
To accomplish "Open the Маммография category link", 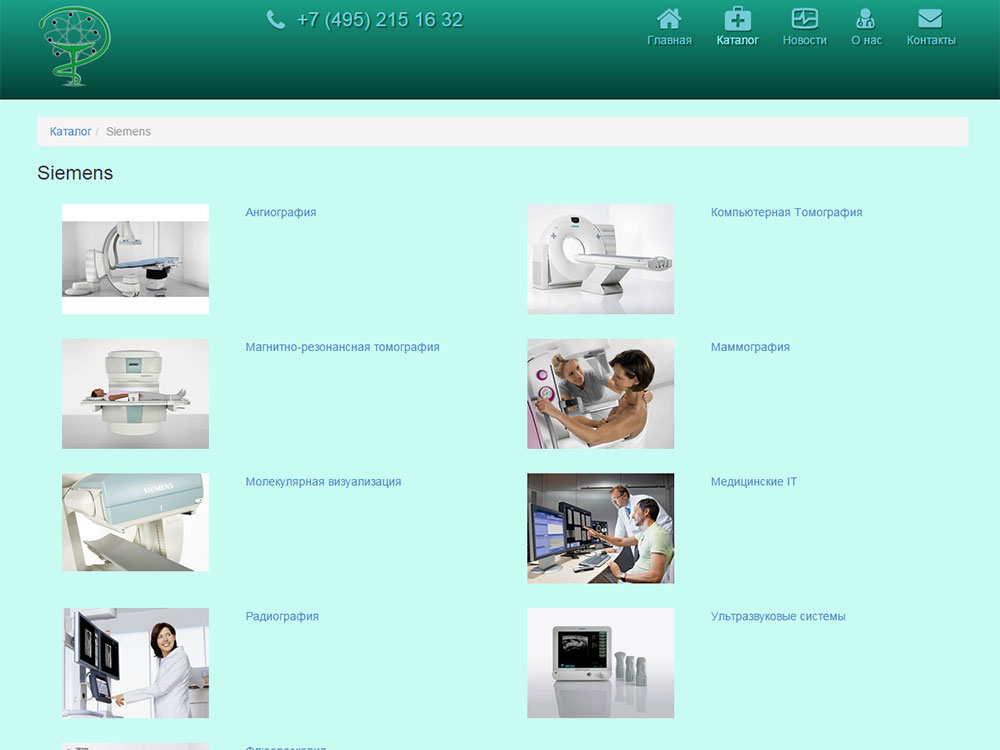I will tap(750, 347).
